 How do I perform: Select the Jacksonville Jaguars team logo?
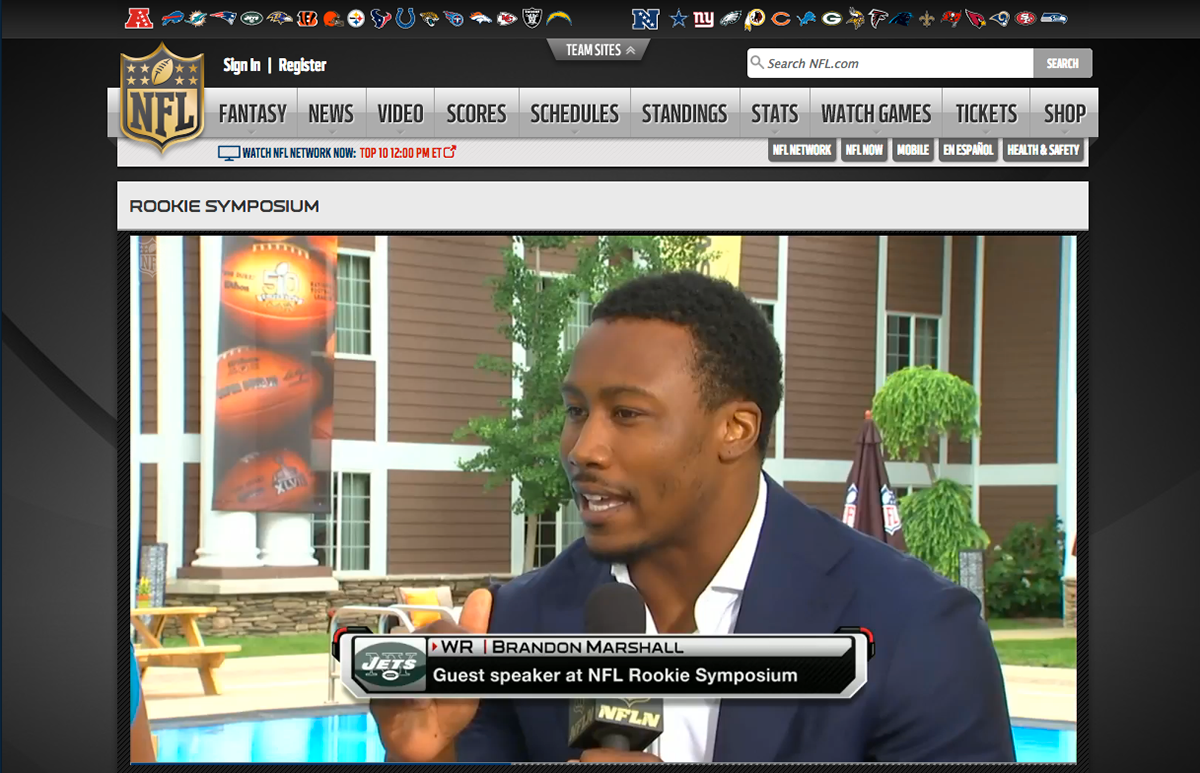(x=430, y=18)
